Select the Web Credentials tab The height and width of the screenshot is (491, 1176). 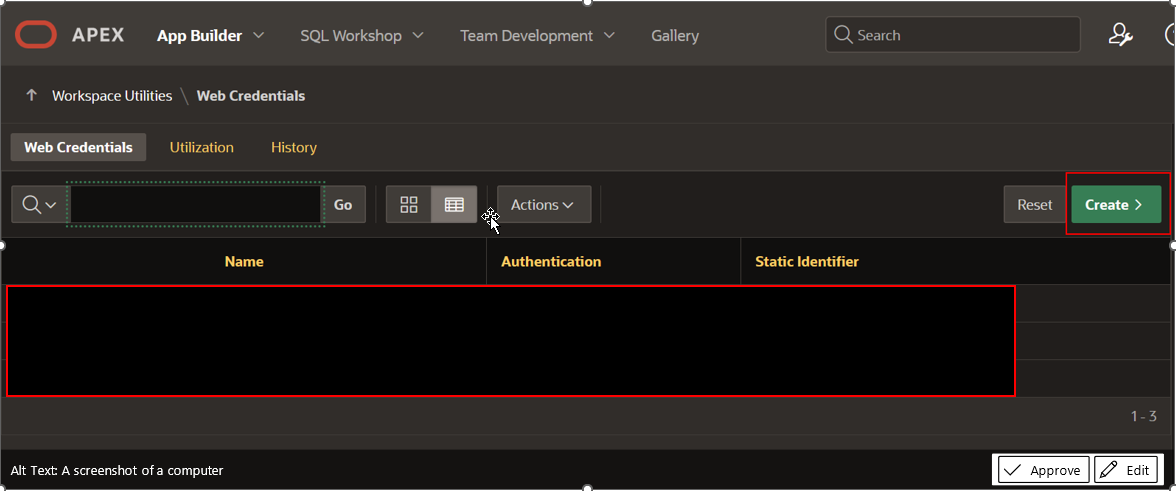(x=78, y=148)
